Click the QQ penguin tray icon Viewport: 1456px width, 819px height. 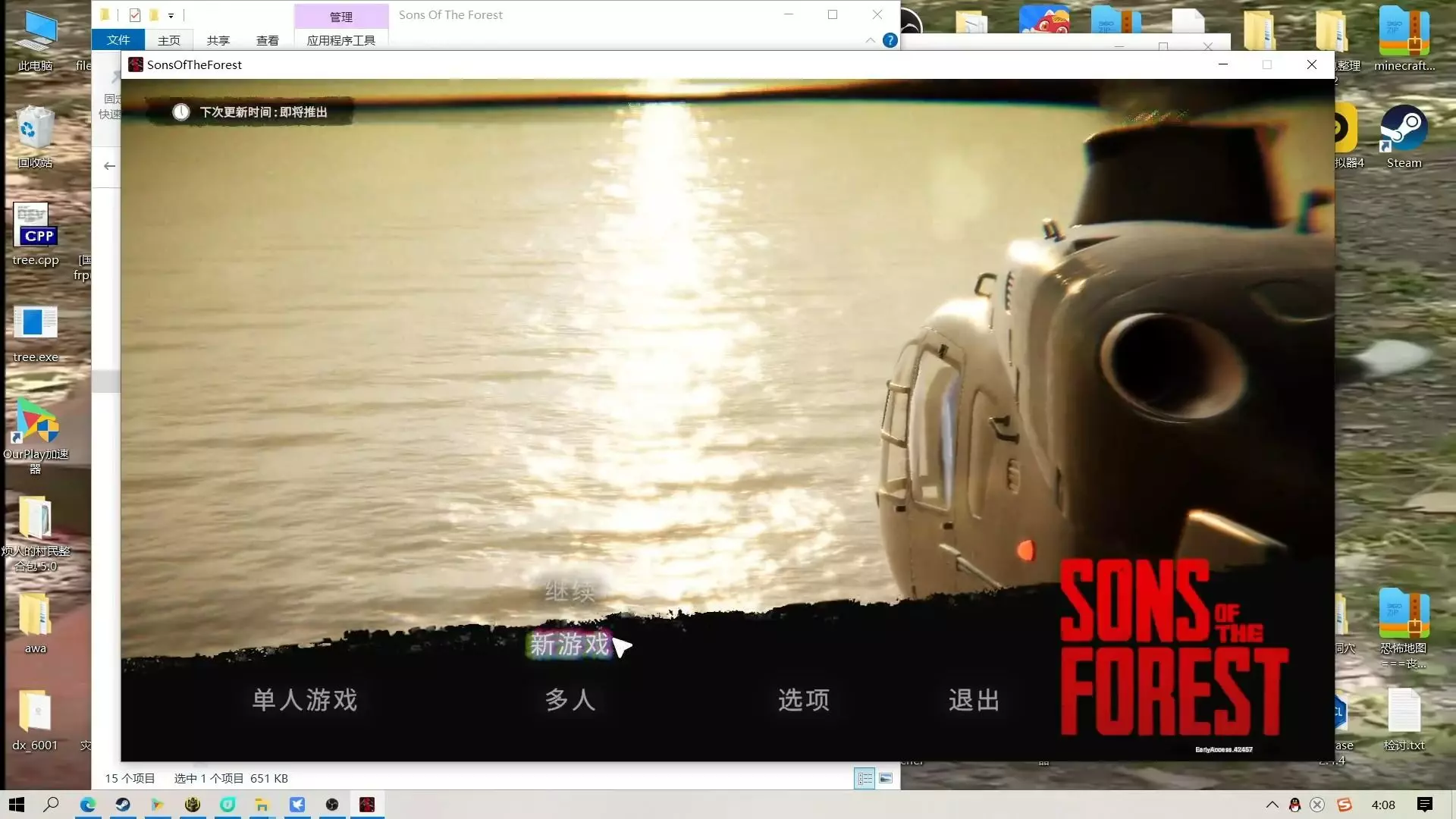coord(1294,805)
